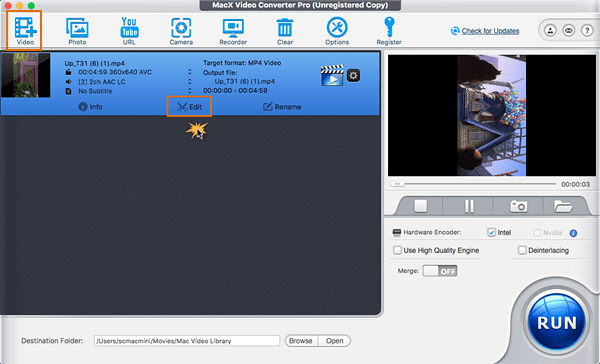Click the preview time 00:00:03

[575, 184]
